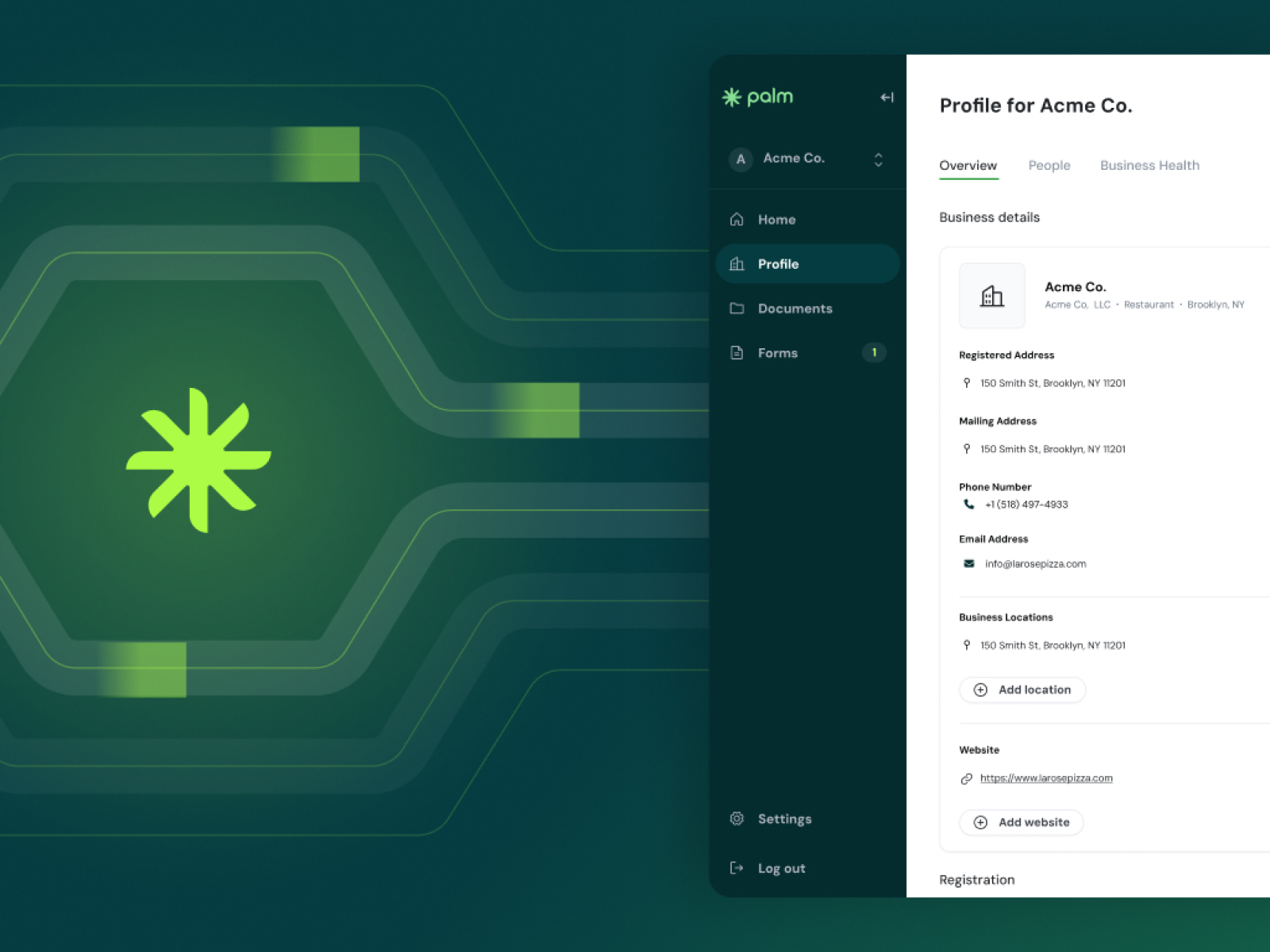Click the Forms notification badge
Image resolution: width=1270 pixels, height=952 pixels.
coord(874,352)
